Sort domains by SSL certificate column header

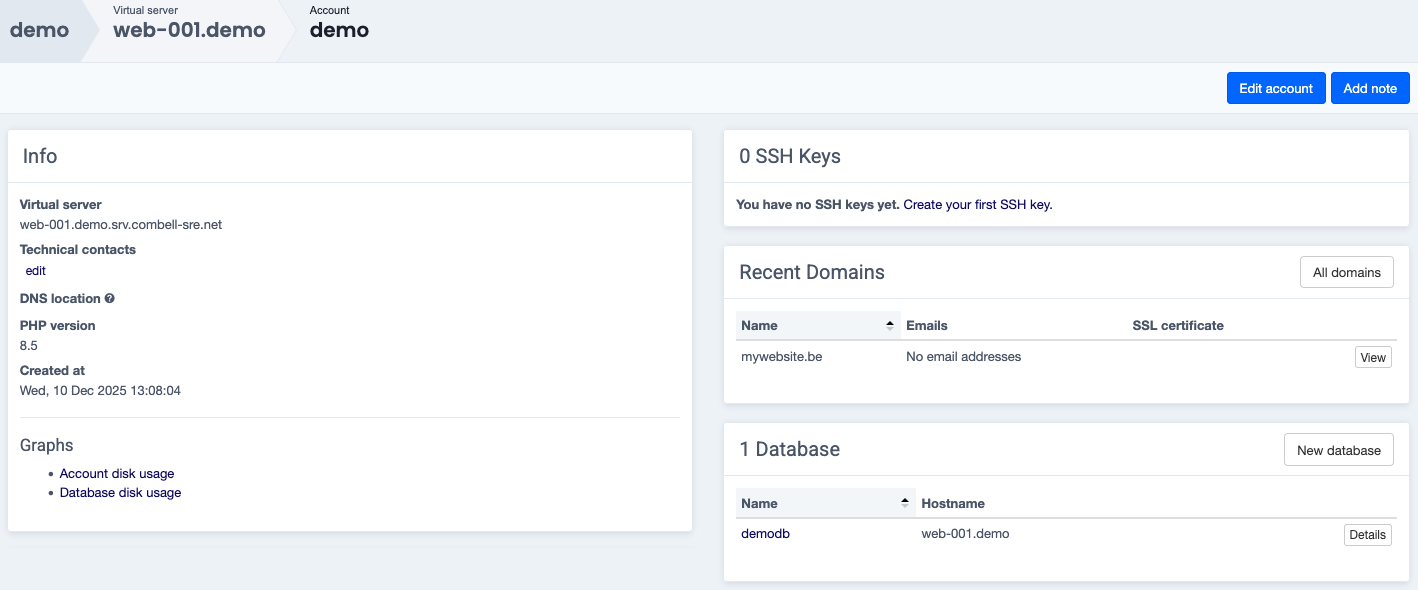coord(1177,325)
